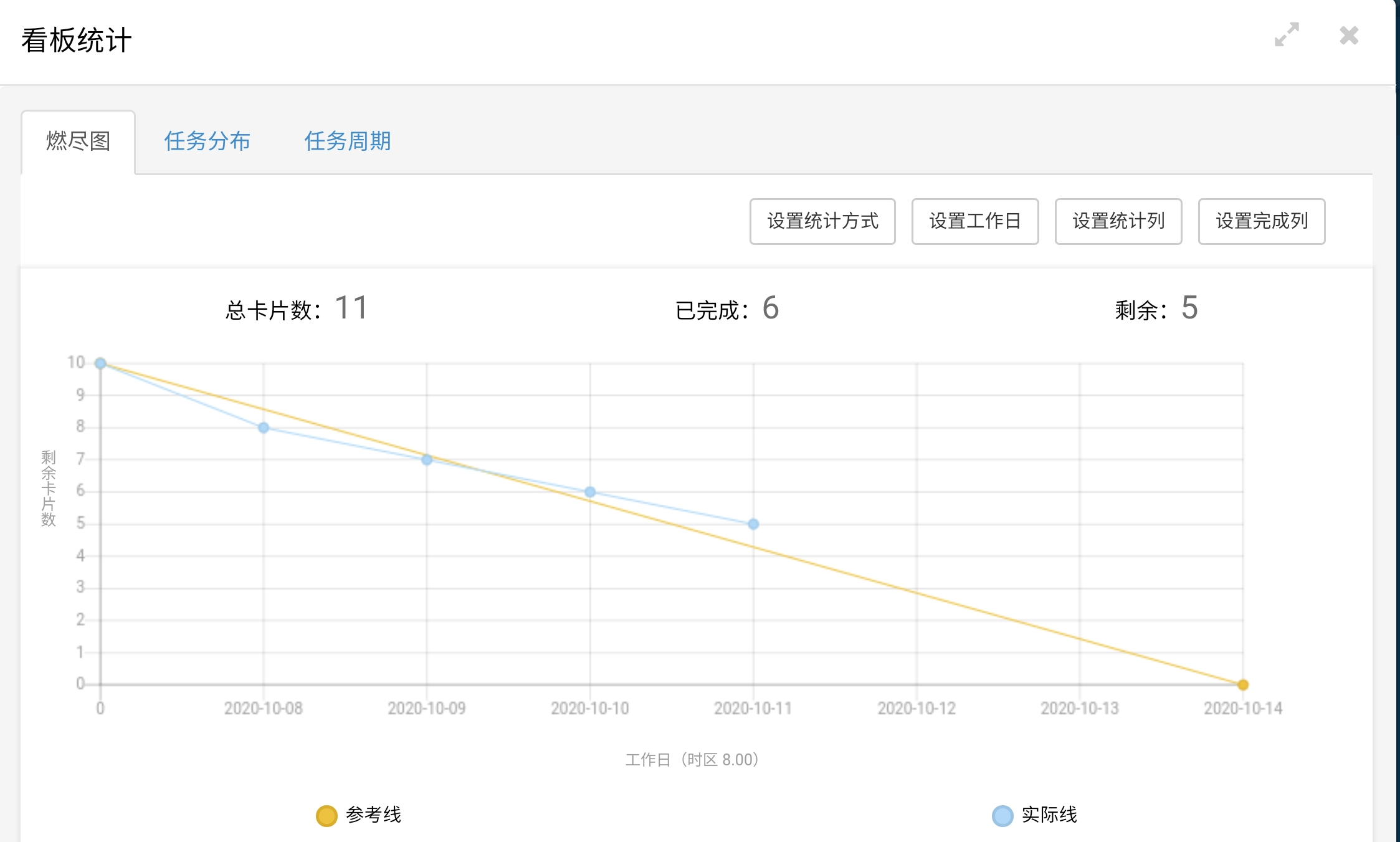Viewport: 1400px width, 842px height.
Task: Select the 燃尽图 tab
Action: tap(79, 141)
